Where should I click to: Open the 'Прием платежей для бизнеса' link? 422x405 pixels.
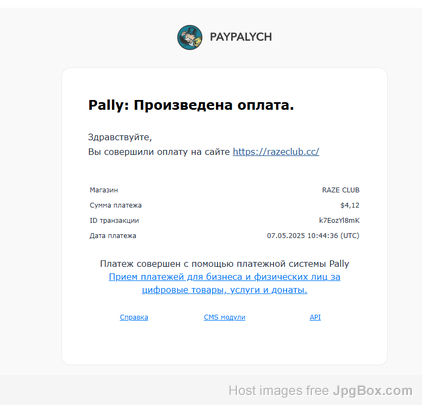(224, 277)
